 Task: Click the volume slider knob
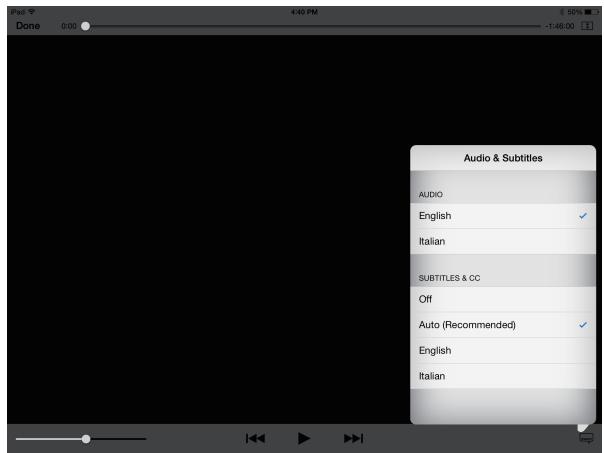[86, 439]
